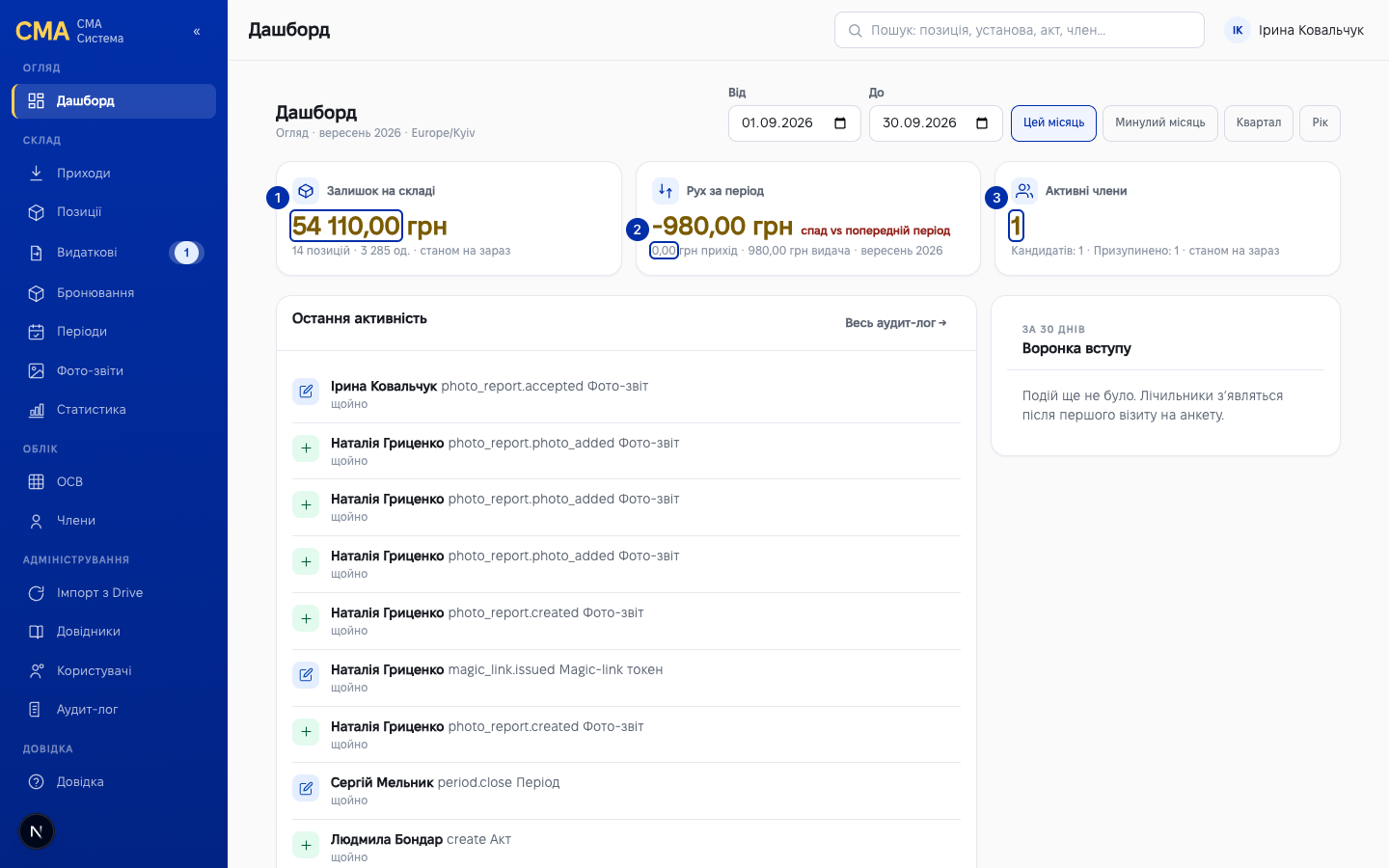Open the calendar picker of the До date

click(x=982, y=123)
